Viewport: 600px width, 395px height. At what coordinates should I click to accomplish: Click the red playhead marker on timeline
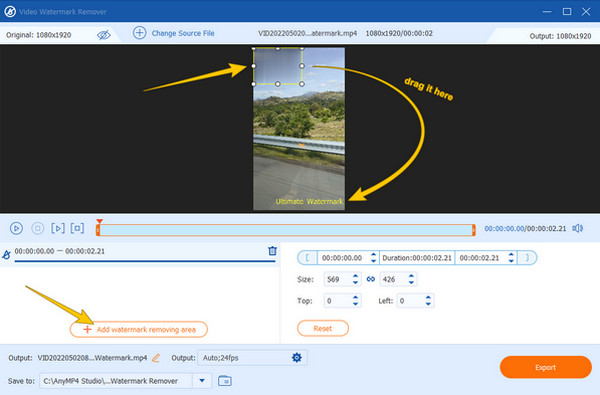99,221
